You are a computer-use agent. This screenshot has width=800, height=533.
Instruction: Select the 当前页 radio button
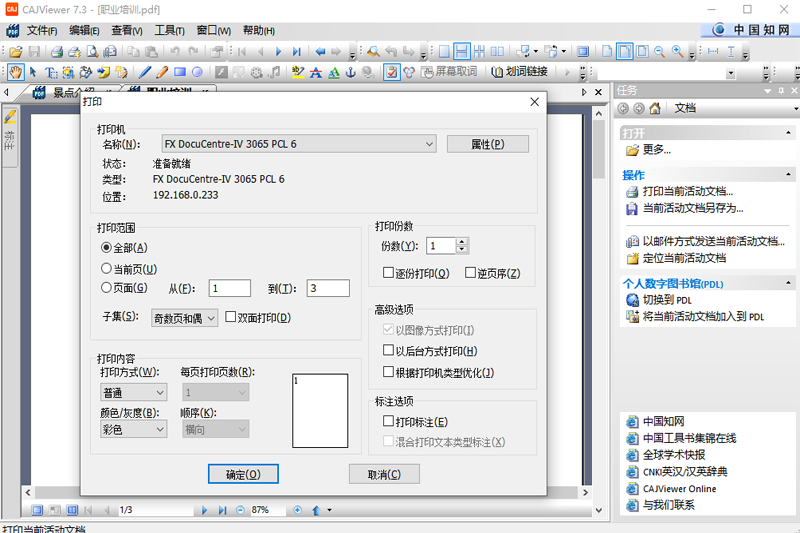pos(107,268)
